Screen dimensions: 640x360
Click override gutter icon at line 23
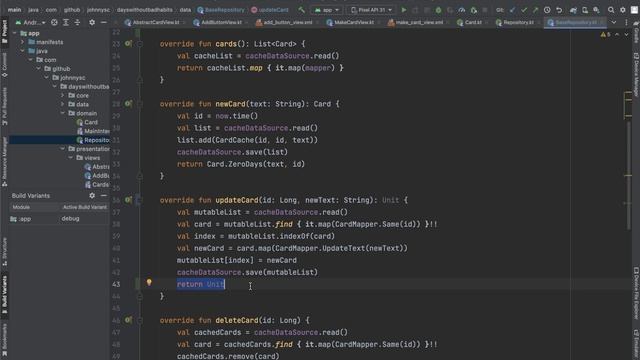point(128,43)
